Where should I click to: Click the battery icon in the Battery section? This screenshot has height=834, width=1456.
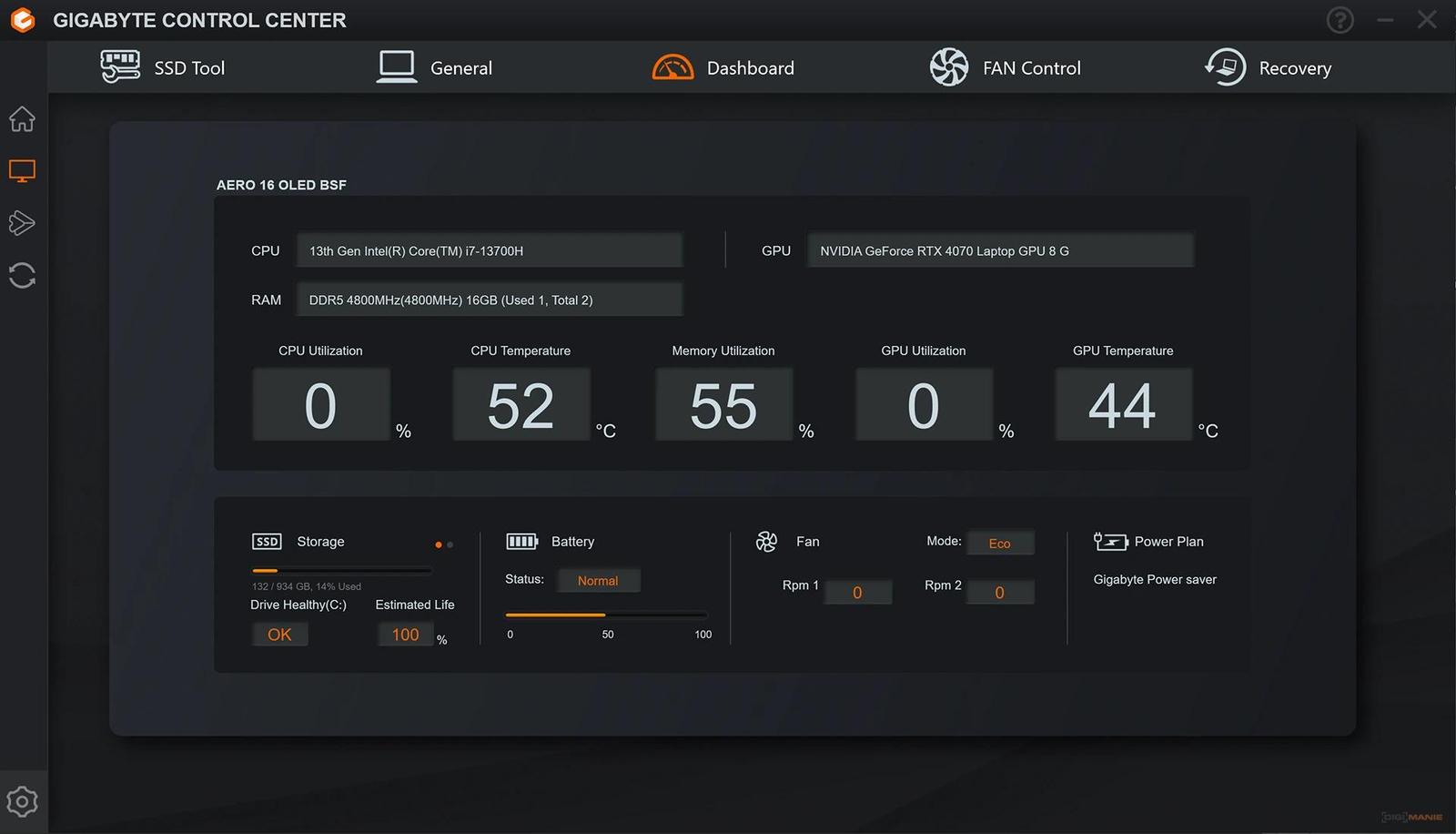(521, 541)
